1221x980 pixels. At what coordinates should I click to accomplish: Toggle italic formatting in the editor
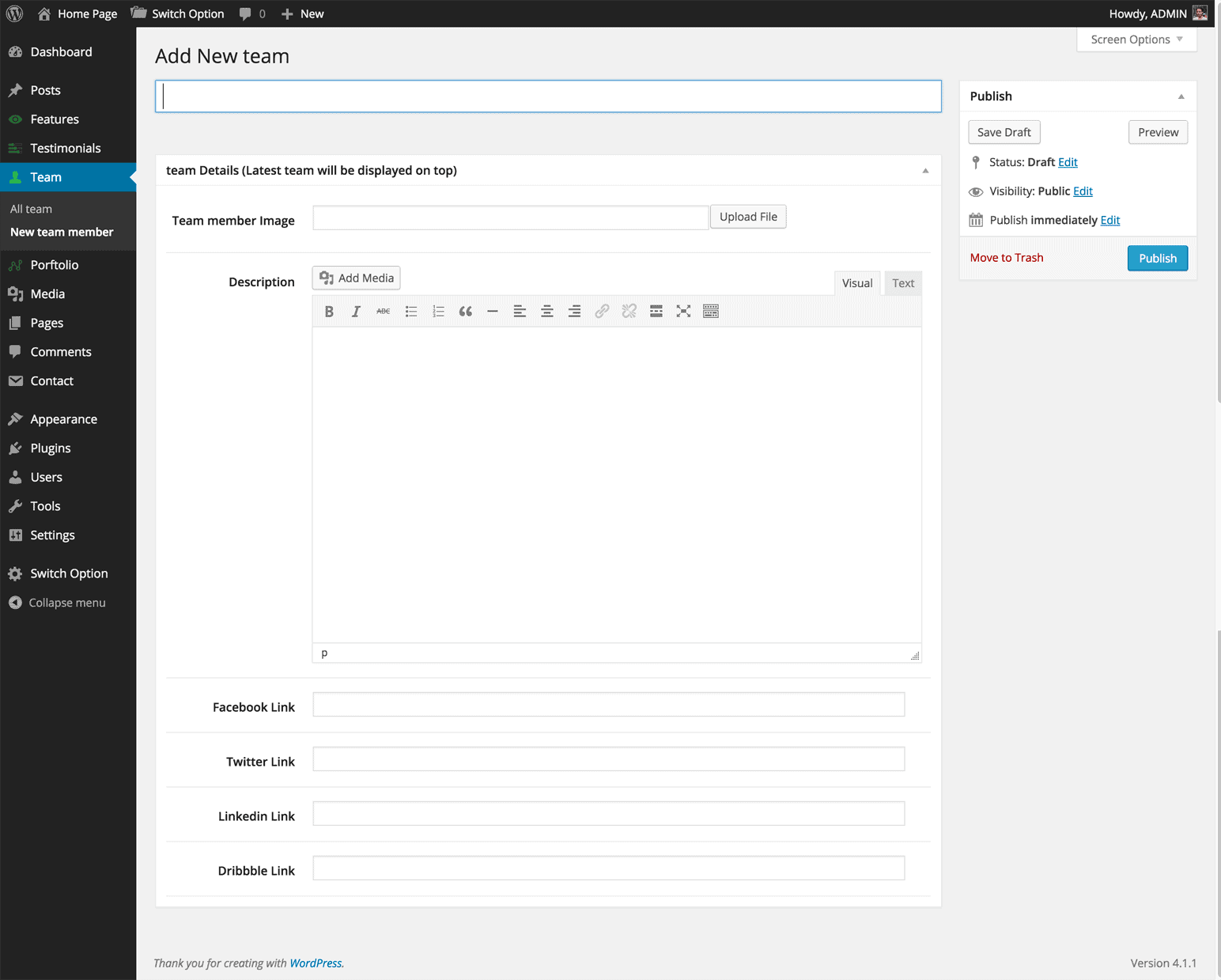[356, 312]
